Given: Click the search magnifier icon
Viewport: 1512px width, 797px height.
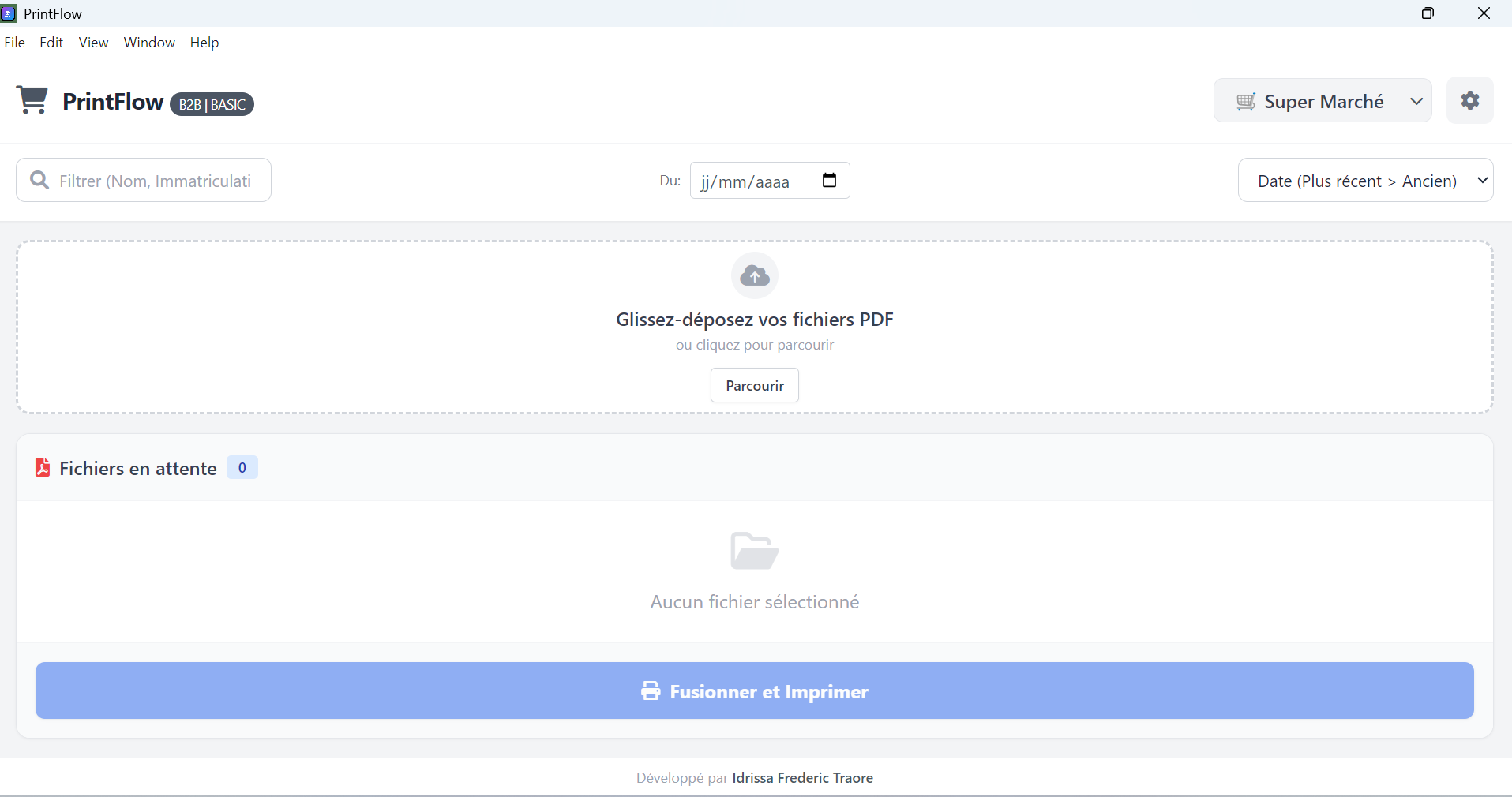Looking at the screenshot, I should (39, 181).
